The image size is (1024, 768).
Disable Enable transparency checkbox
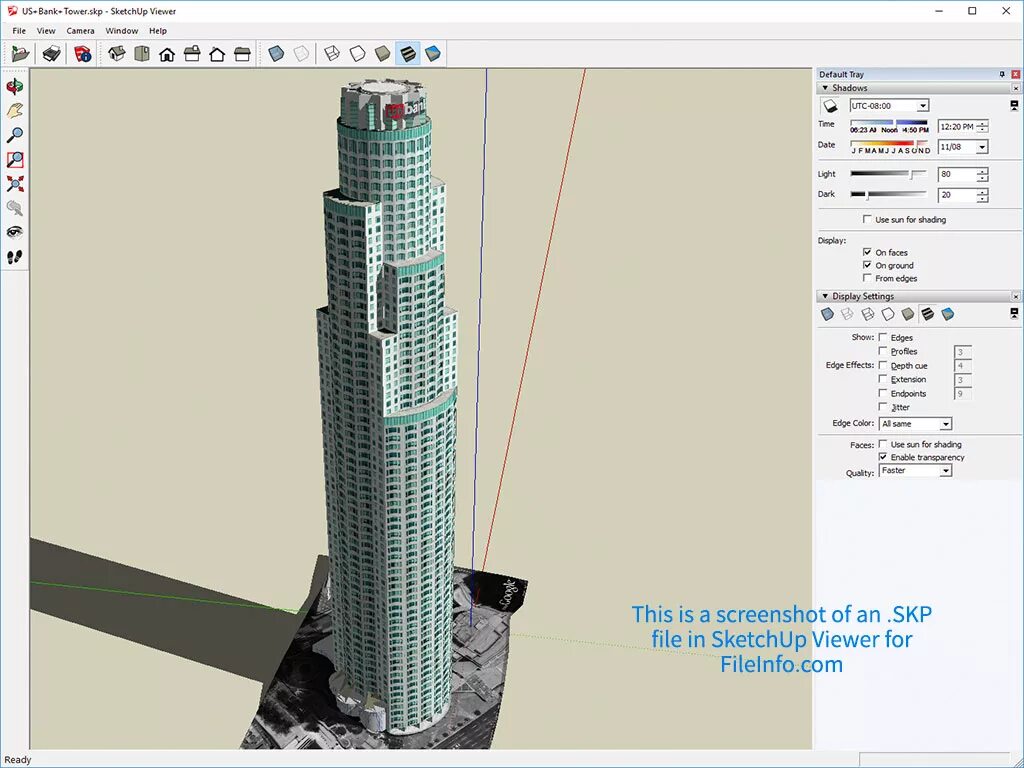click(883, 457)
